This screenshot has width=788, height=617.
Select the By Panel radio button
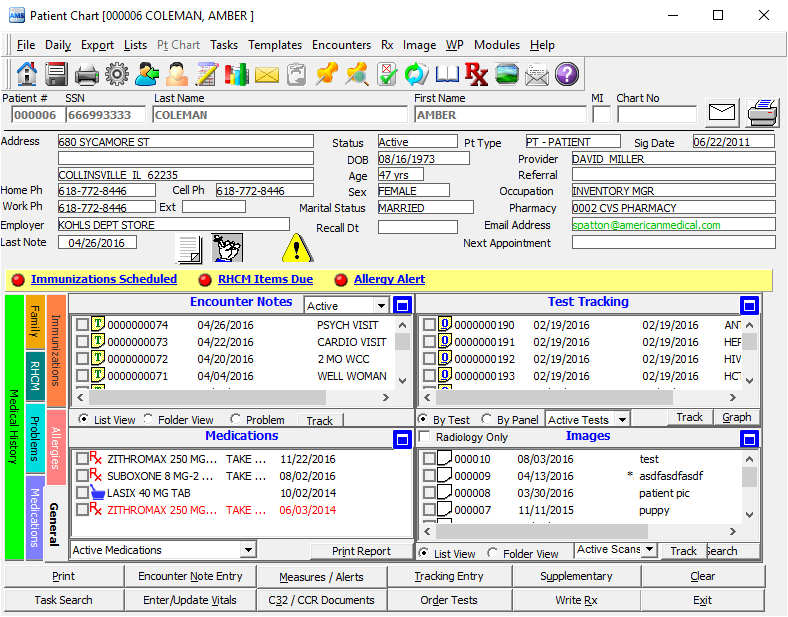click(487, 420)
